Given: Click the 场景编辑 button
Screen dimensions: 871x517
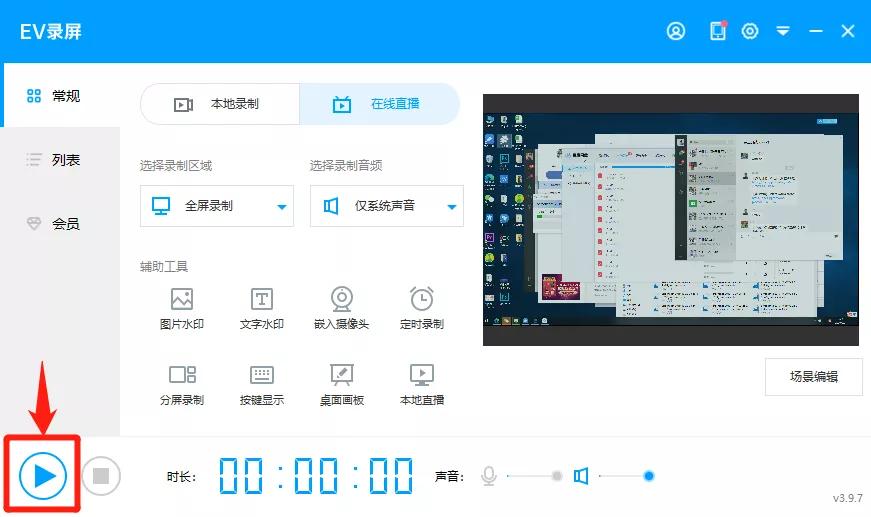Looking at the screenshot, I should coord(814,377).
